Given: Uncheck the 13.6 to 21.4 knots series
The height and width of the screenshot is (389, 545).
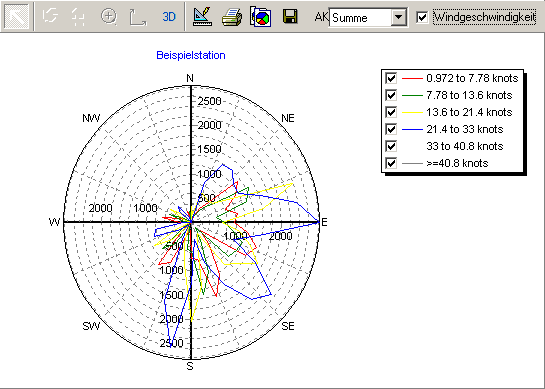Looking at the screenshot, I should click(x=391, y=112).
